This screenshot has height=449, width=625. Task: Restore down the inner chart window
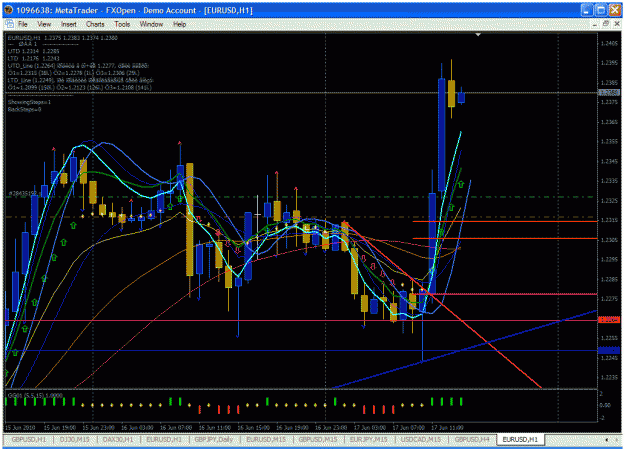[606, 24]
